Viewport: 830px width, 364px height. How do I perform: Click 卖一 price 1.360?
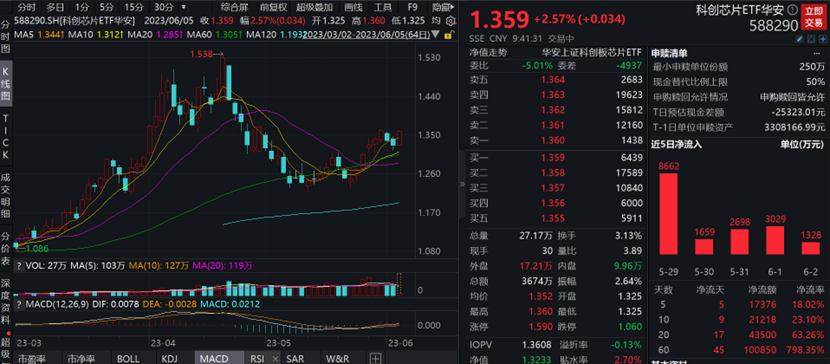coord(553,141)
